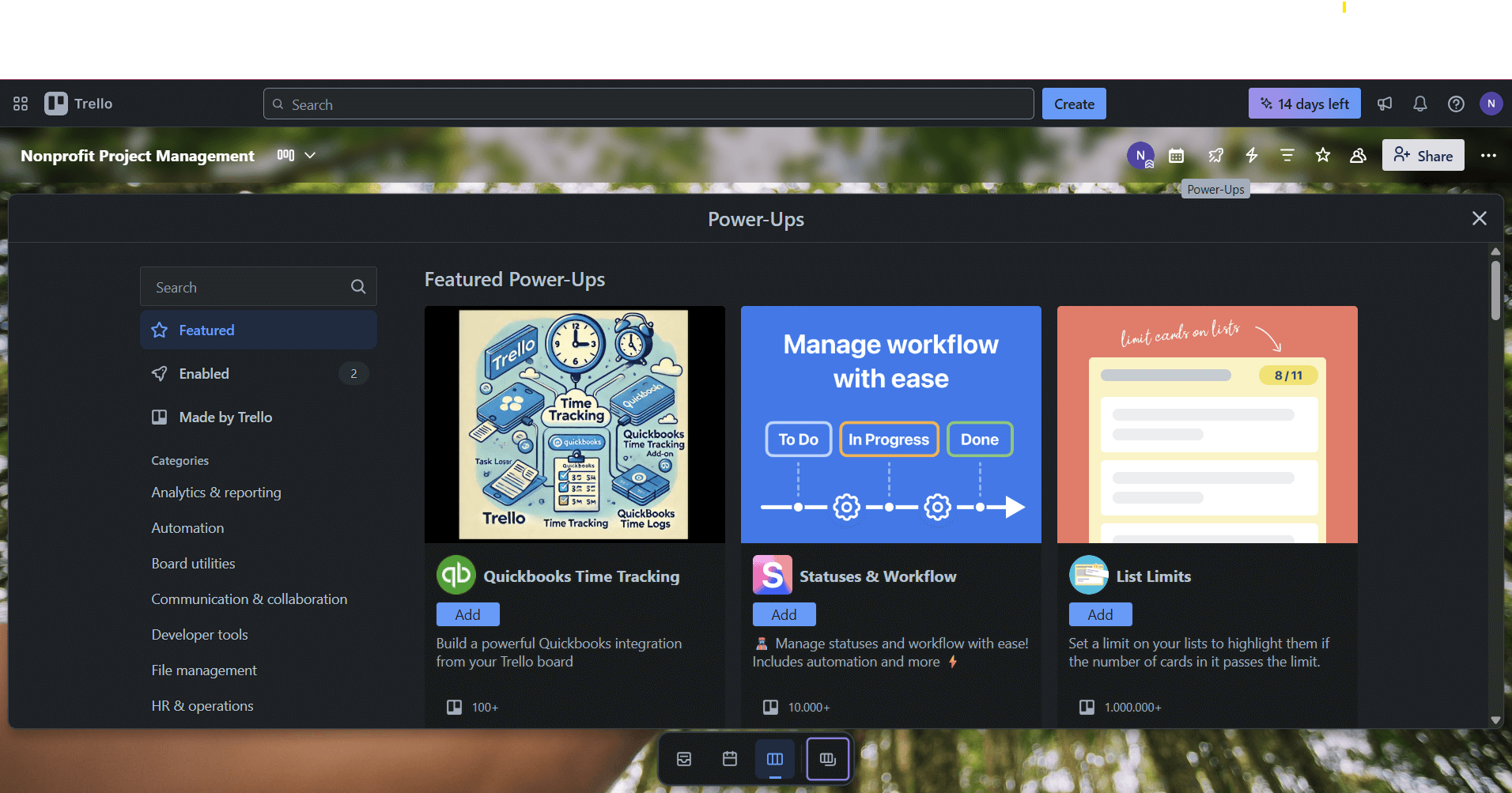Image resolution: width=1512 pixels, height=793 pixels.
Task: Open the board calendar Power-Up icon
Action: point(1176,156)
